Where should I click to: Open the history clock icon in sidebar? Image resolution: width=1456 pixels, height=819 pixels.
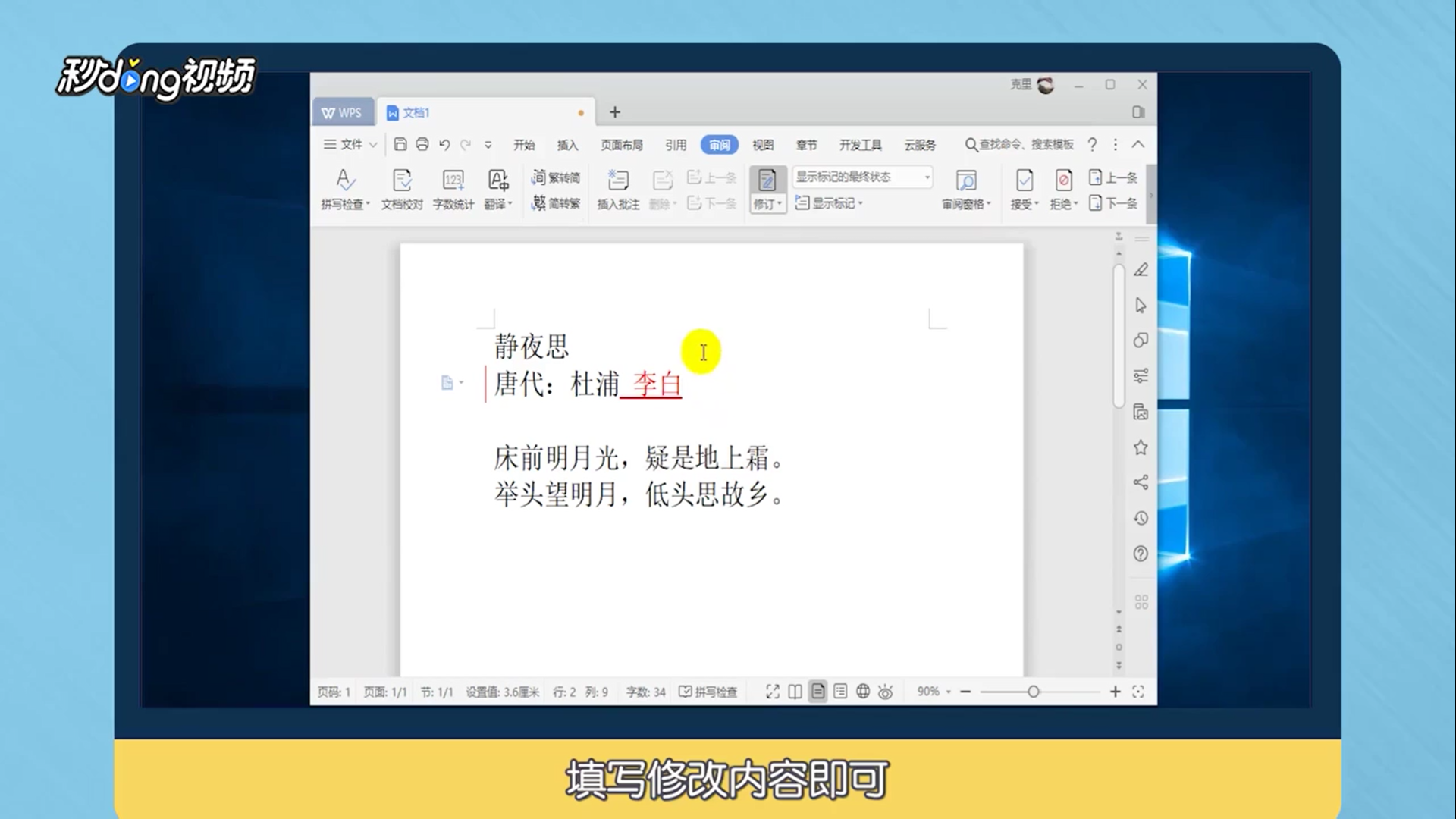tap(1141, 518)
